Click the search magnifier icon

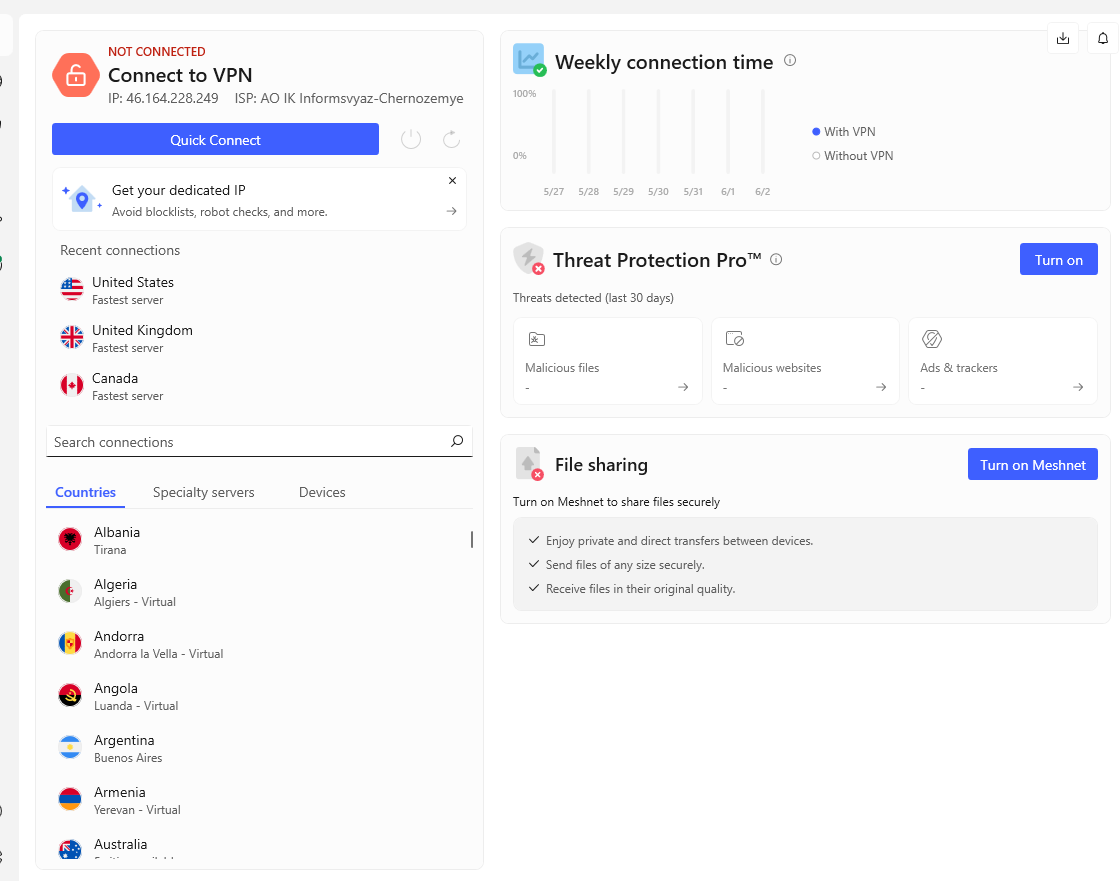tap(457, 441)
